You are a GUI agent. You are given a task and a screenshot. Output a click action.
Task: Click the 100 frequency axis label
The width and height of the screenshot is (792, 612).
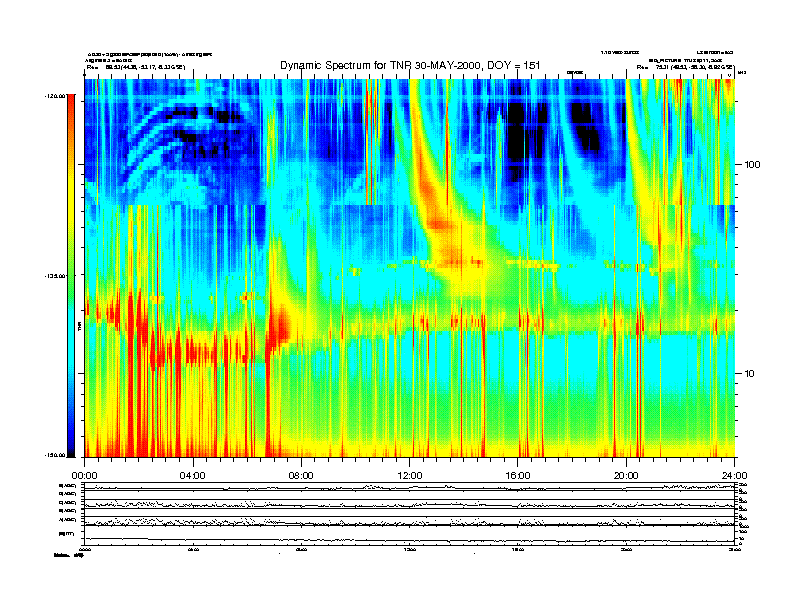point(752,165)
